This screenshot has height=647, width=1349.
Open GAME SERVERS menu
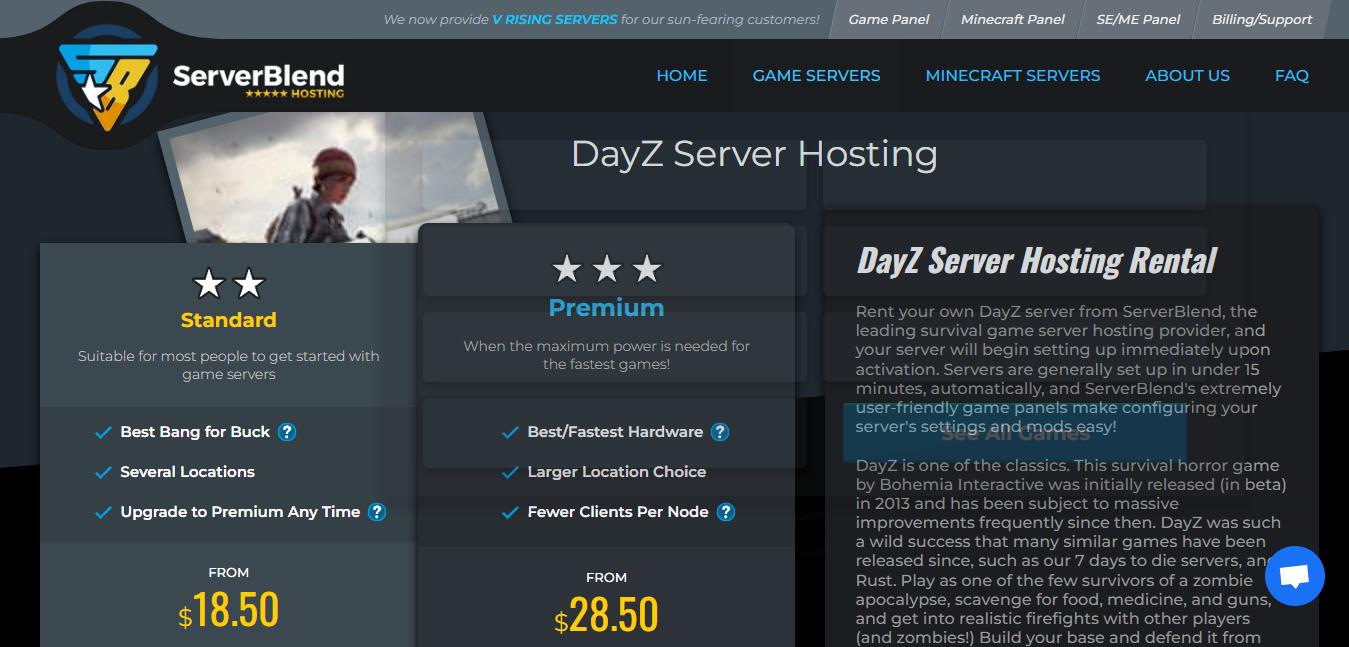(817, 75)
